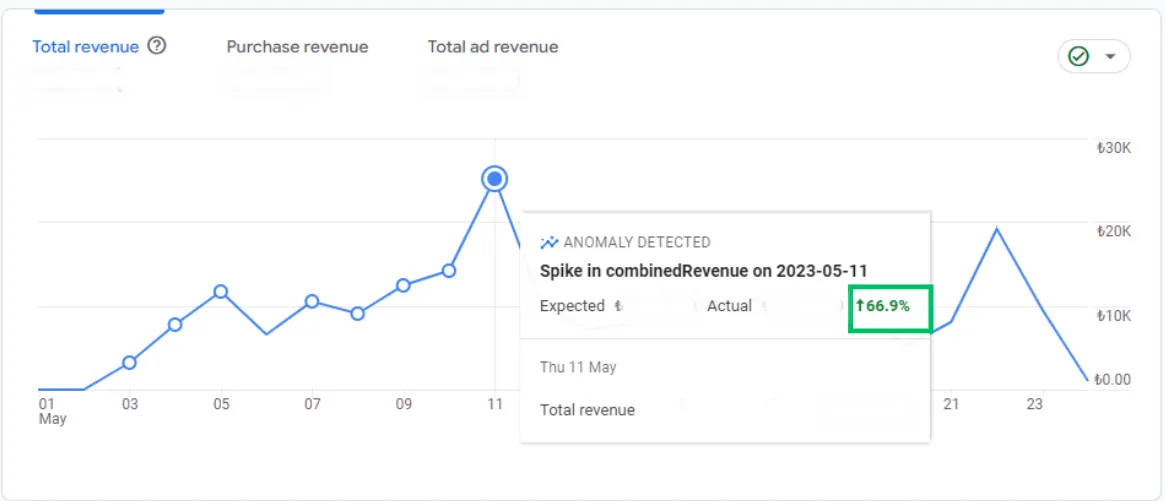
Task: Select the highlighted May 11 spike point
Action: click(494, 179)
